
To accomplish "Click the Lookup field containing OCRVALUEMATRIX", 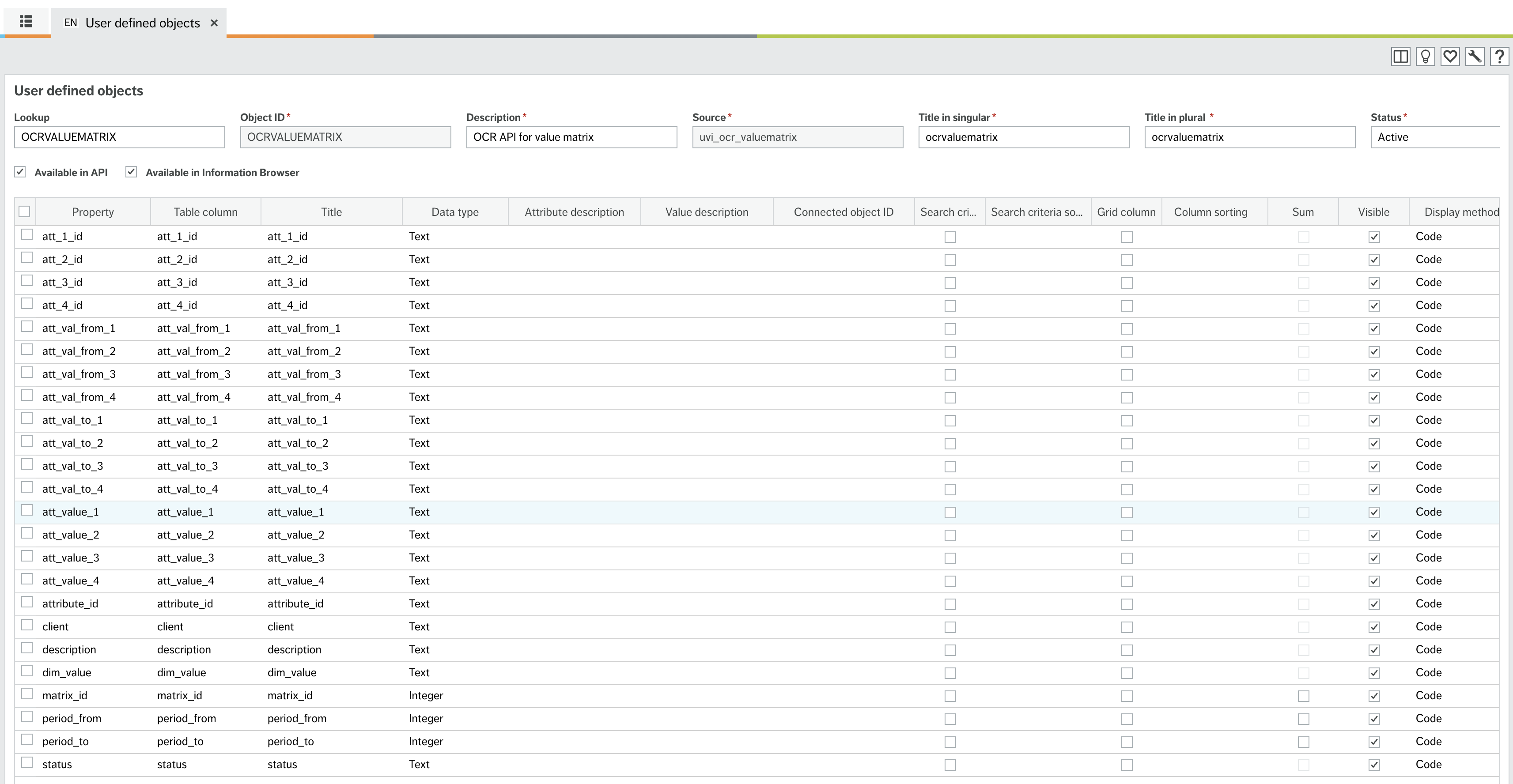I will pos(119,137).
